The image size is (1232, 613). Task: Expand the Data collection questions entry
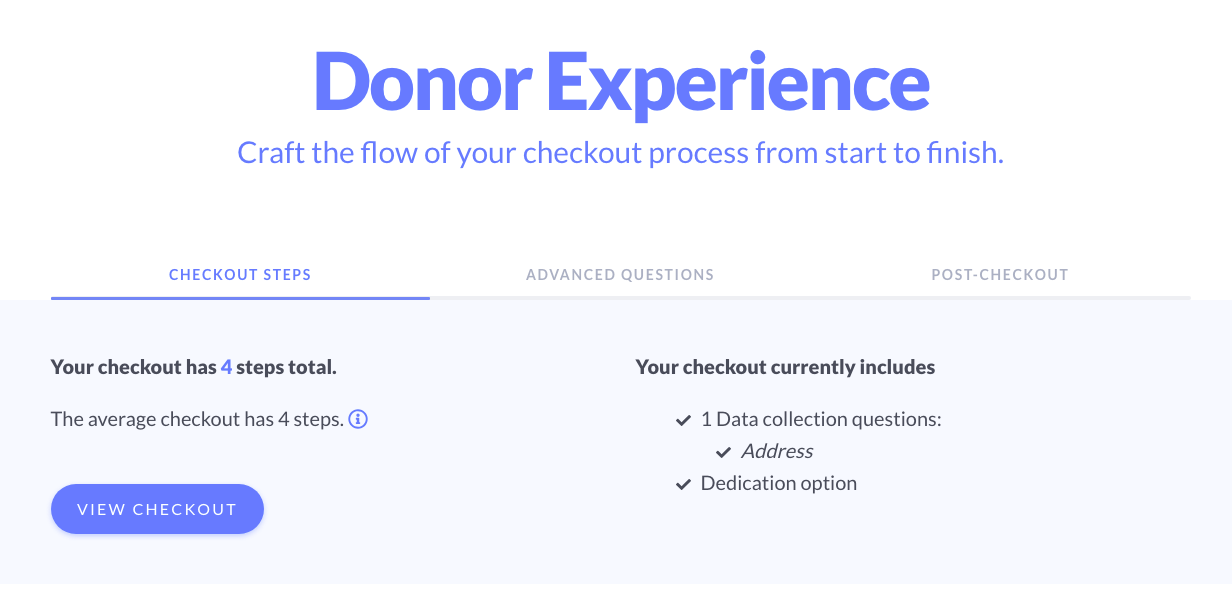[820, 419]
